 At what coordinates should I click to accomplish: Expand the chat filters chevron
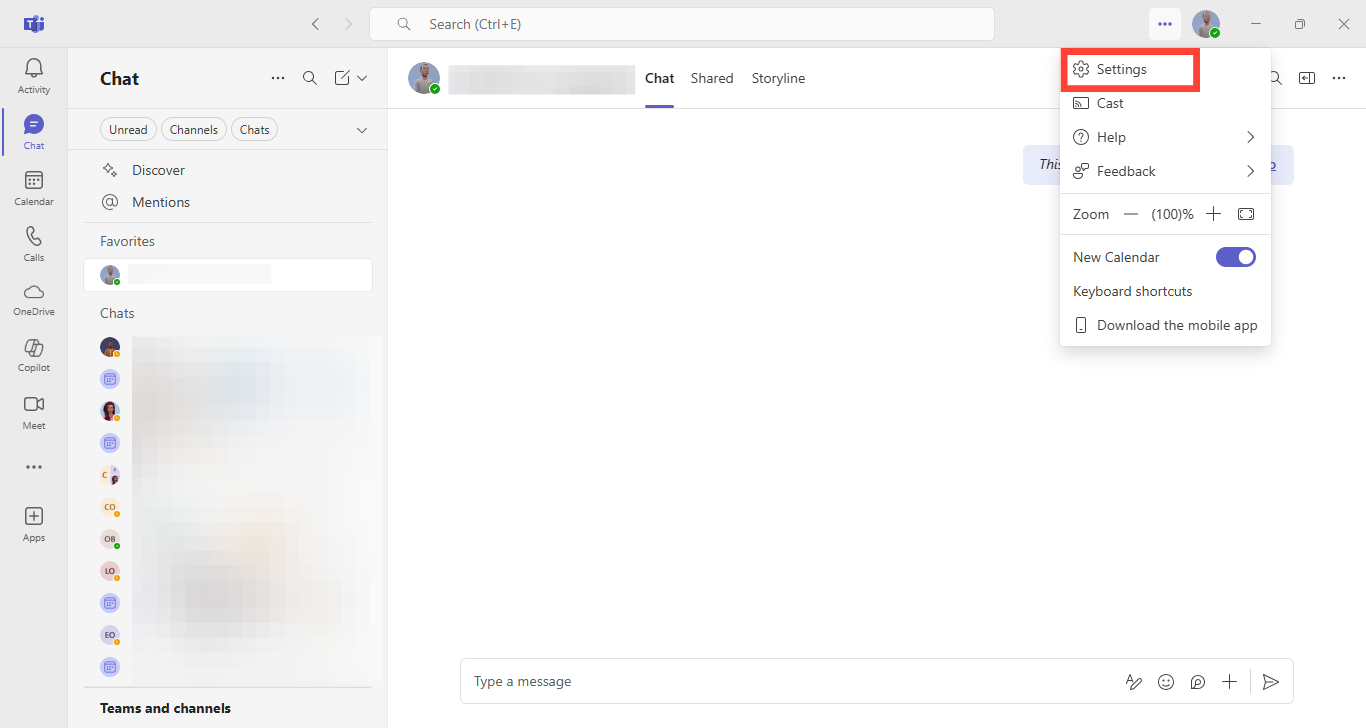[362, 130]
